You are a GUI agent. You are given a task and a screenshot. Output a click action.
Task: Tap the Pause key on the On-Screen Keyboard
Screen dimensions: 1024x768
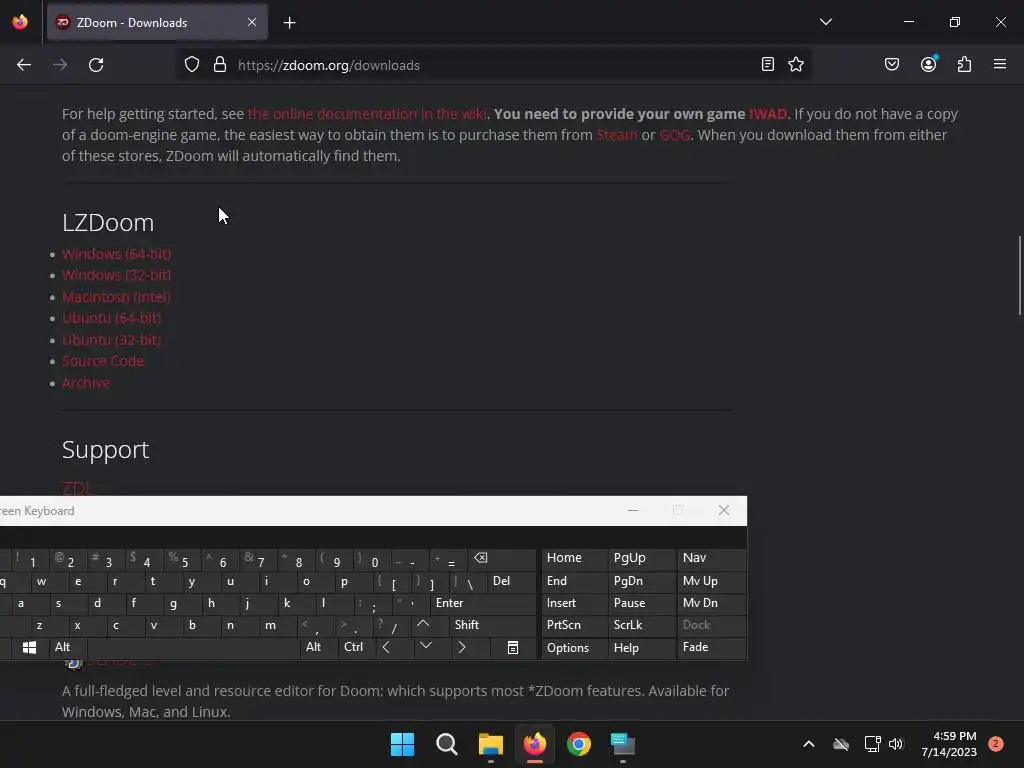click(x=641, y=603)
